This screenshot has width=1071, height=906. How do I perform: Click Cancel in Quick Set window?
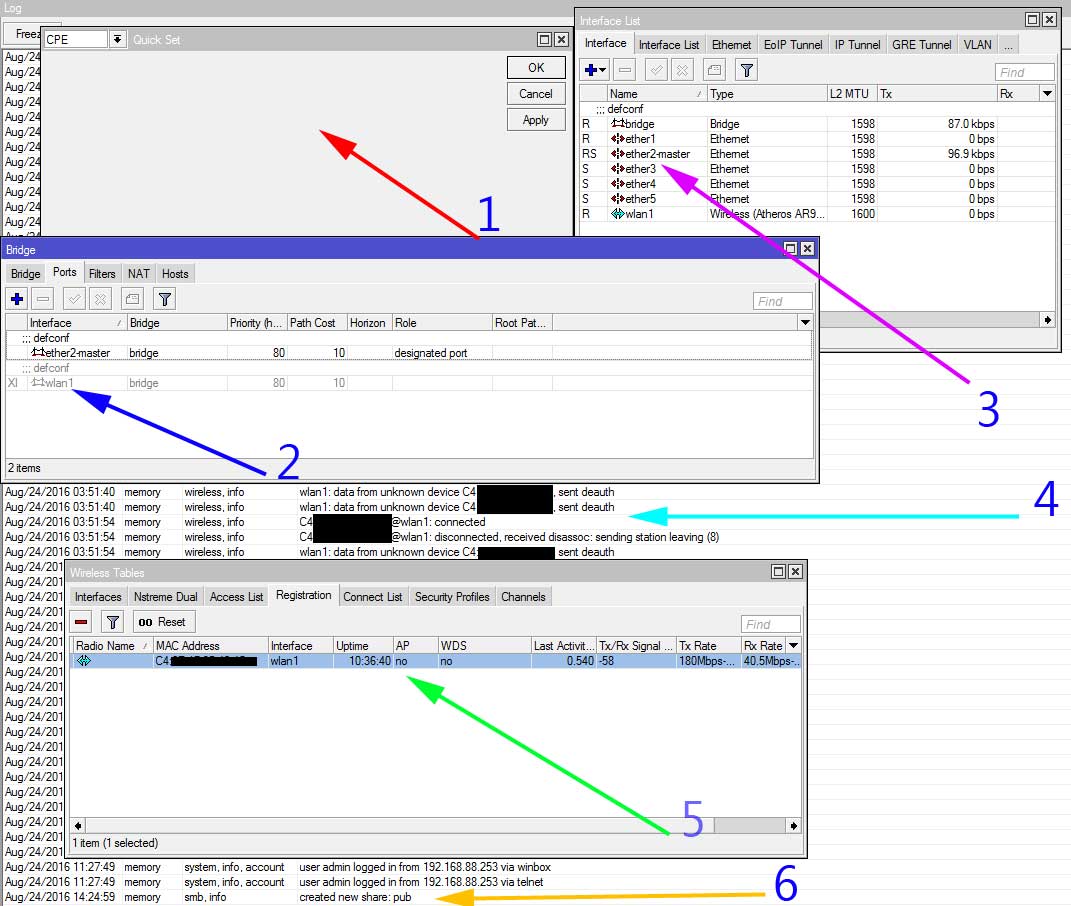click(x=536, y=94)
